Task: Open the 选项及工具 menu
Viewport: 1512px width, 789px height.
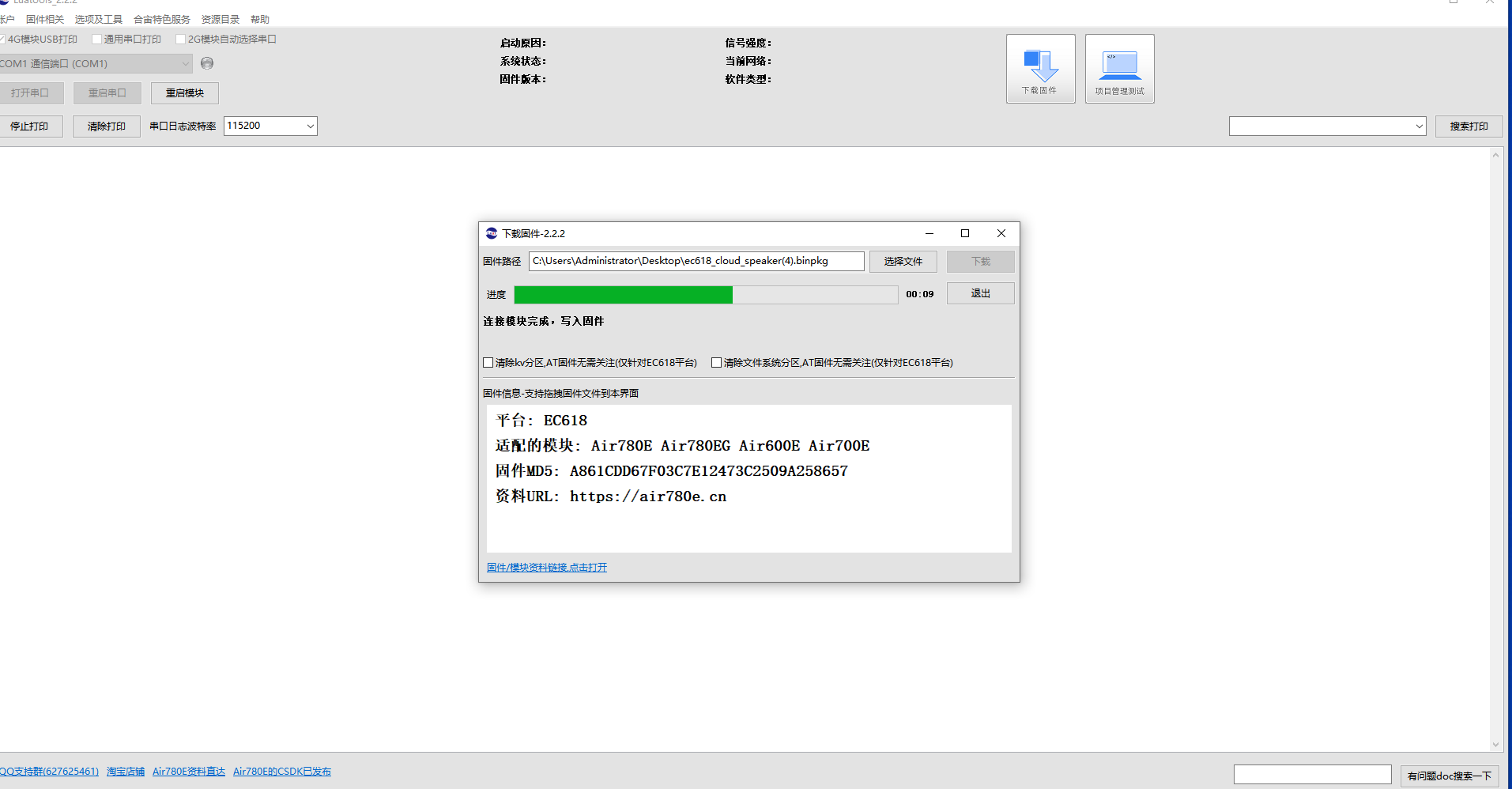Action: pos(99,19)
